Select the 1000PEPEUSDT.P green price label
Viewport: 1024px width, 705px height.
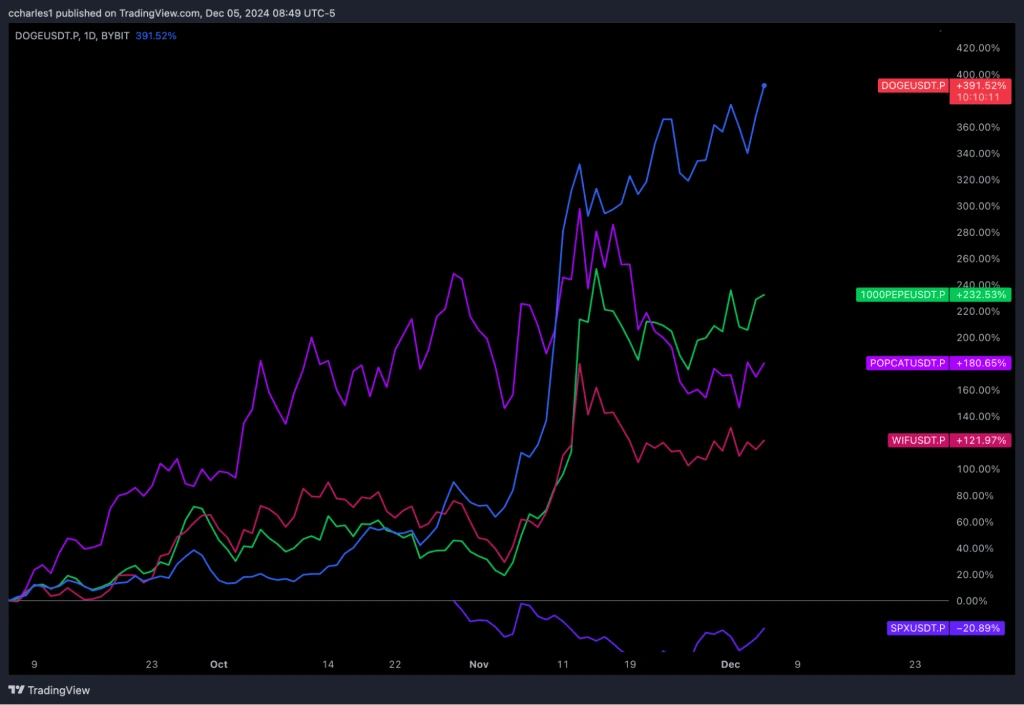pyautogui.click(x=901, y=295)
